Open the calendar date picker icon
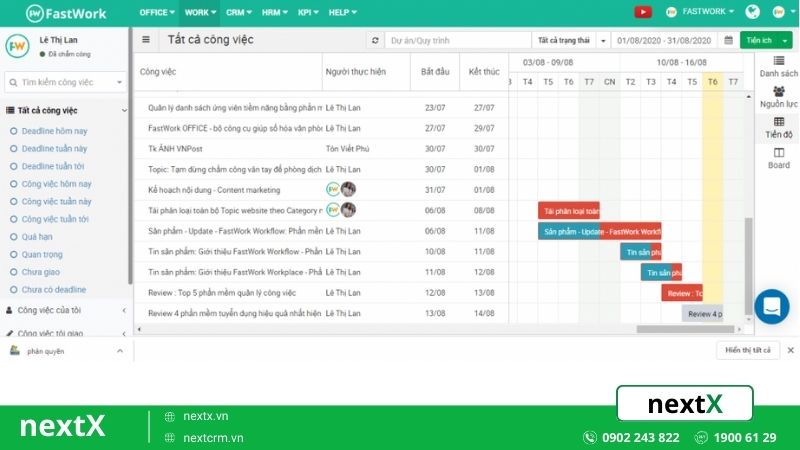 click(x=729, y=40)
